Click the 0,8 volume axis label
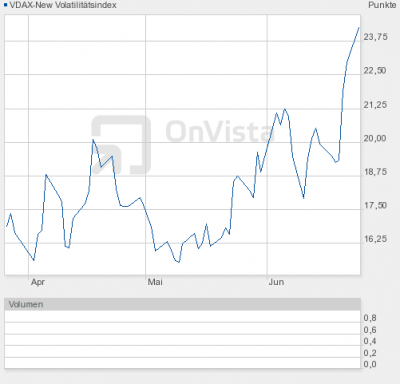Viewport: 400px width, 384px height. click(370, 318)
